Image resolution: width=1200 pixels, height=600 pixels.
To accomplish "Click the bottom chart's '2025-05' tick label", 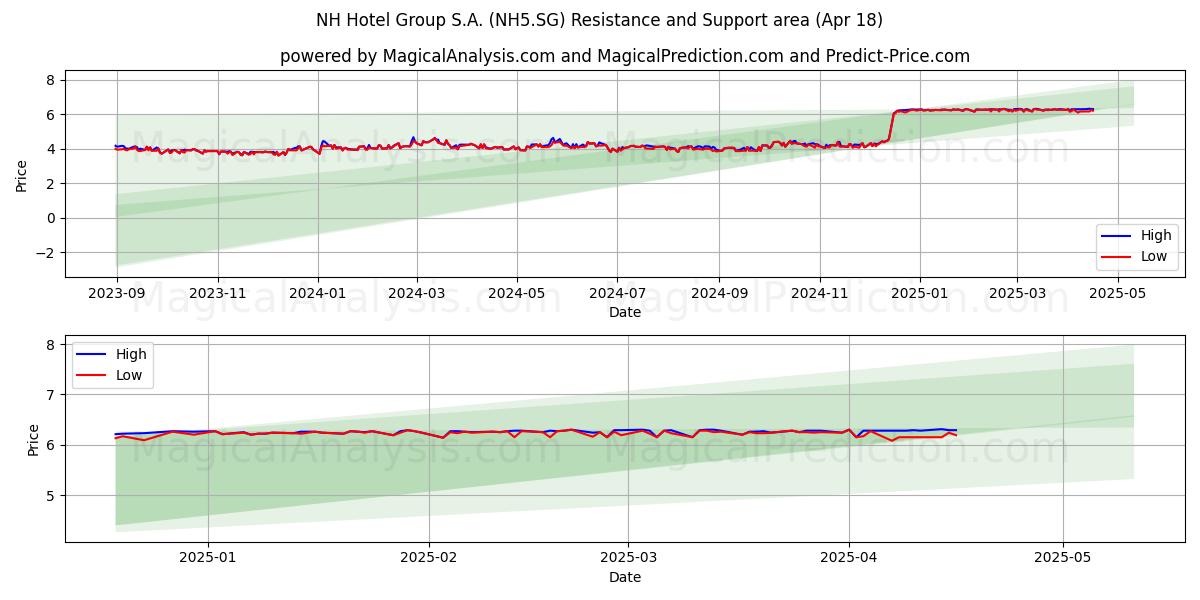I will (1063, 559).
